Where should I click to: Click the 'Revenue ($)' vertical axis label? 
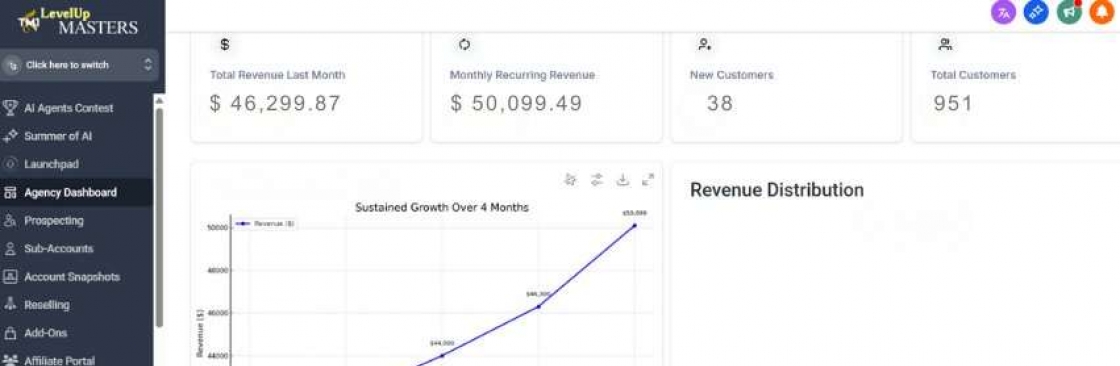point(201,333)
